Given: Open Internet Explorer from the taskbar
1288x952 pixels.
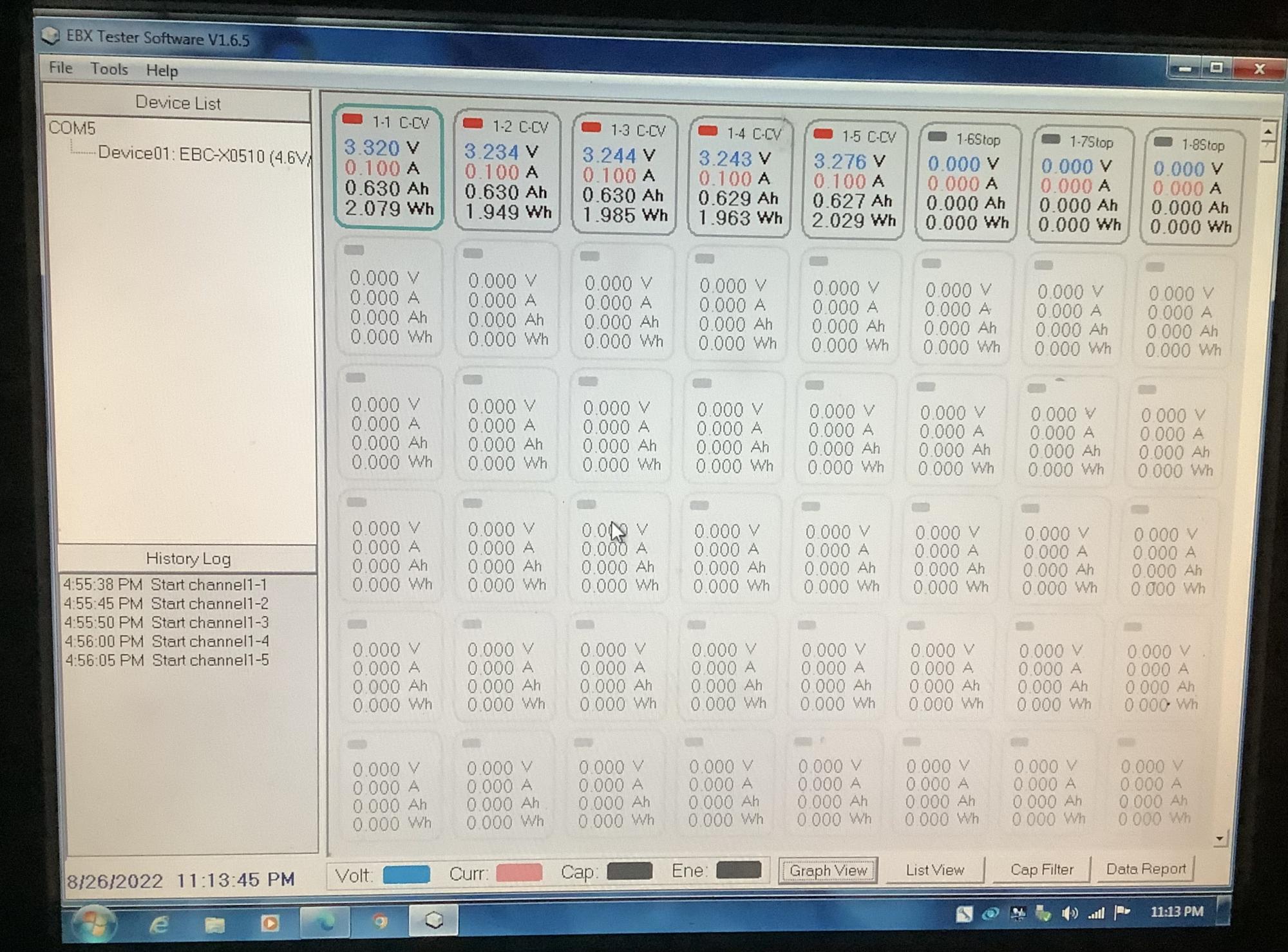Looking at the screenshot, I should tap(159, 924).
